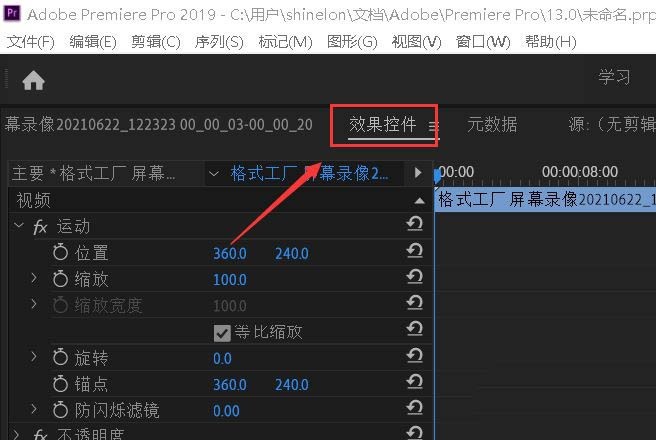Open the 效果控件 panel menu icon
656x440 pixels.
(433, 126)
